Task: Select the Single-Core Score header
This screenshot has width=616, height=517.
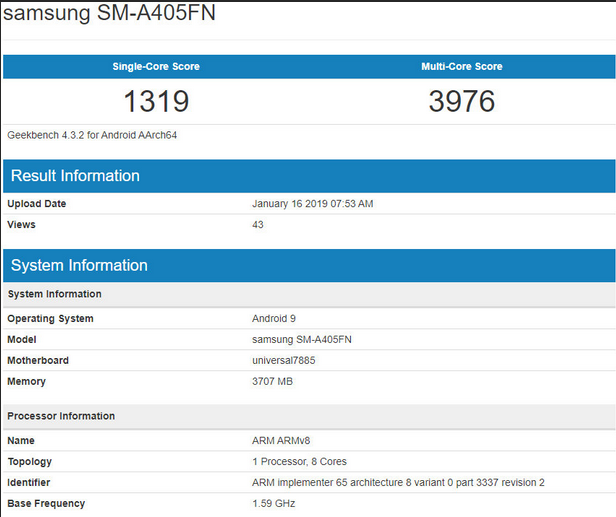Action: tap(156, 66)
